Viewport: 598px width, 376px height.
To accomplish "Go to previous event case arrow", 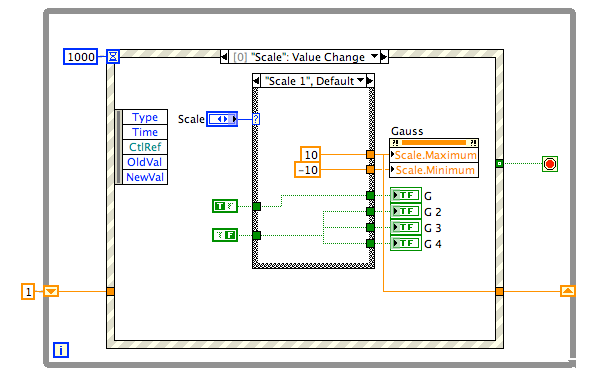I will point(224,57).
